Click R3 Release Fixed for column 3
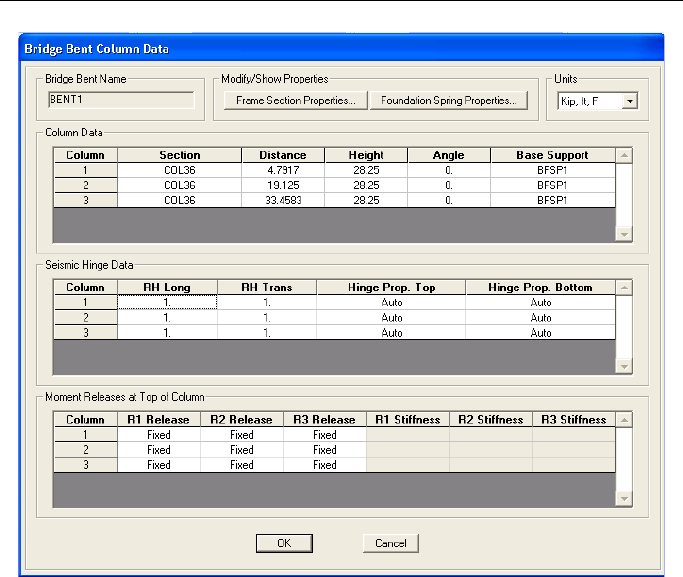 pyautogui.click(x=325, y=465)
